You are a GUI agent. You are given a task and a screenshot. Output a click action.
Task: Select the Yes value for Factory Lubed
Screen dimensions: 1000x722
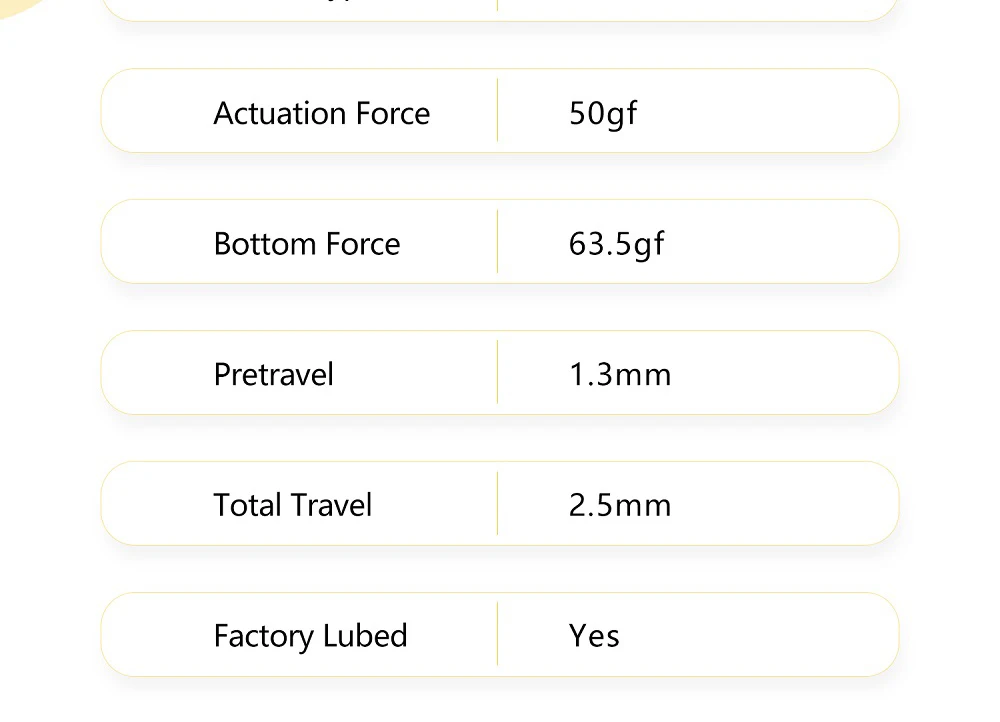point(594,636)
